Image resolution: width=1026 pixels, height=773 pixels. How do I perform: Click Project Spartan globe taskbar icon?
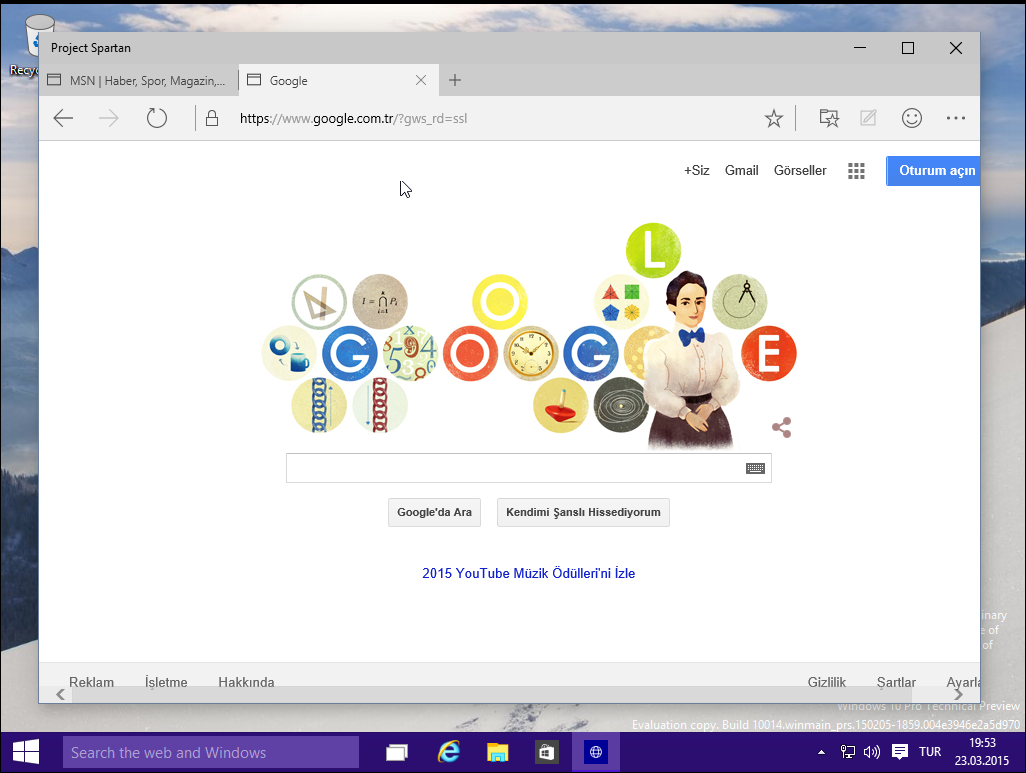[x=595, y=752]
